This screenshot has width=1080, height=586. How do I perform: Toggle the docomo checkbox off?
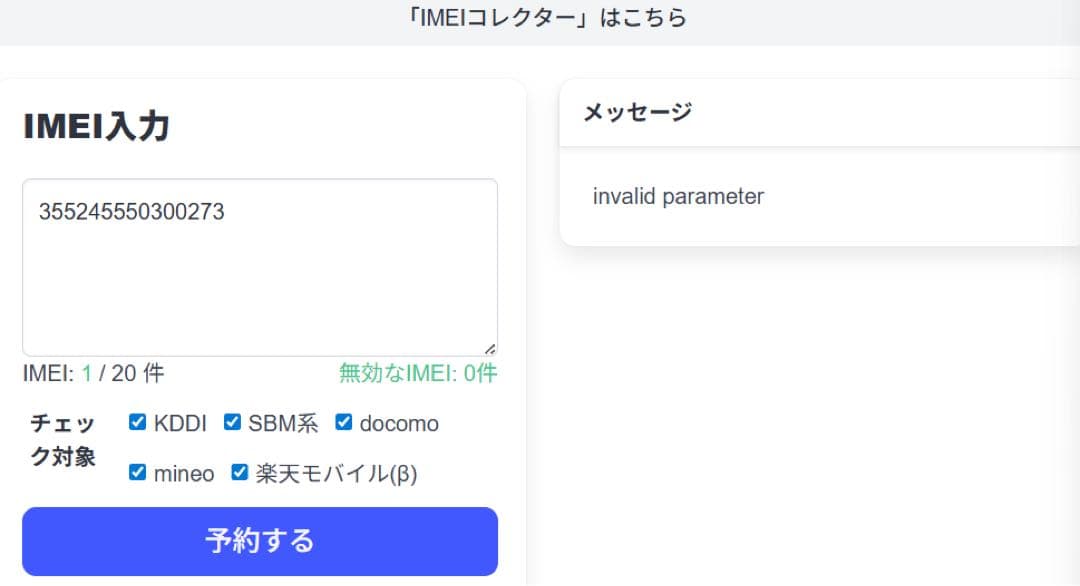pyautogui.click(x=343, y=422)
